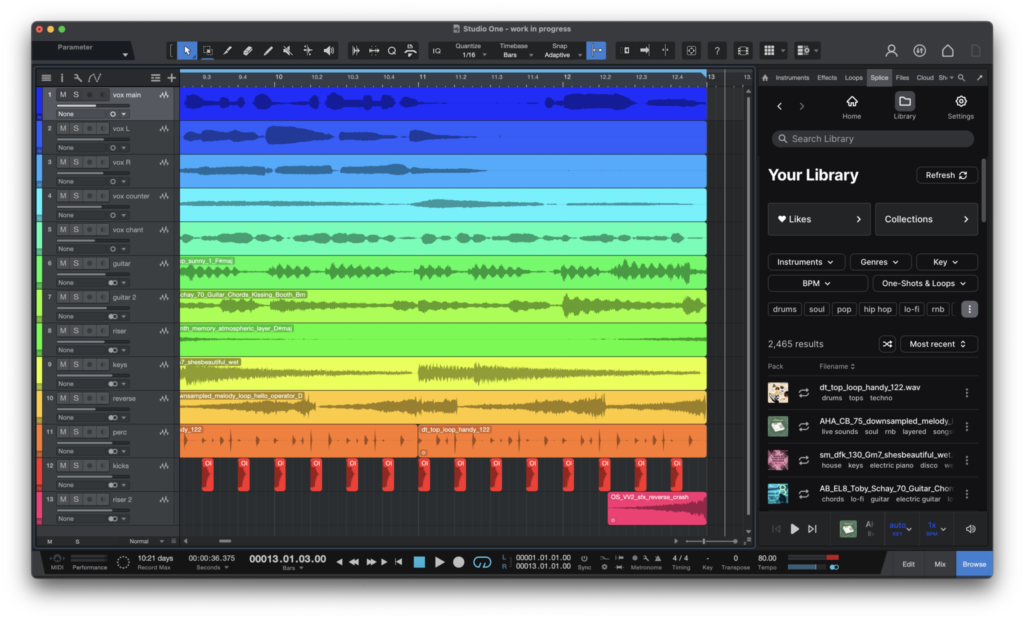Enable loop playback in the transport

[x=482, y=562]
